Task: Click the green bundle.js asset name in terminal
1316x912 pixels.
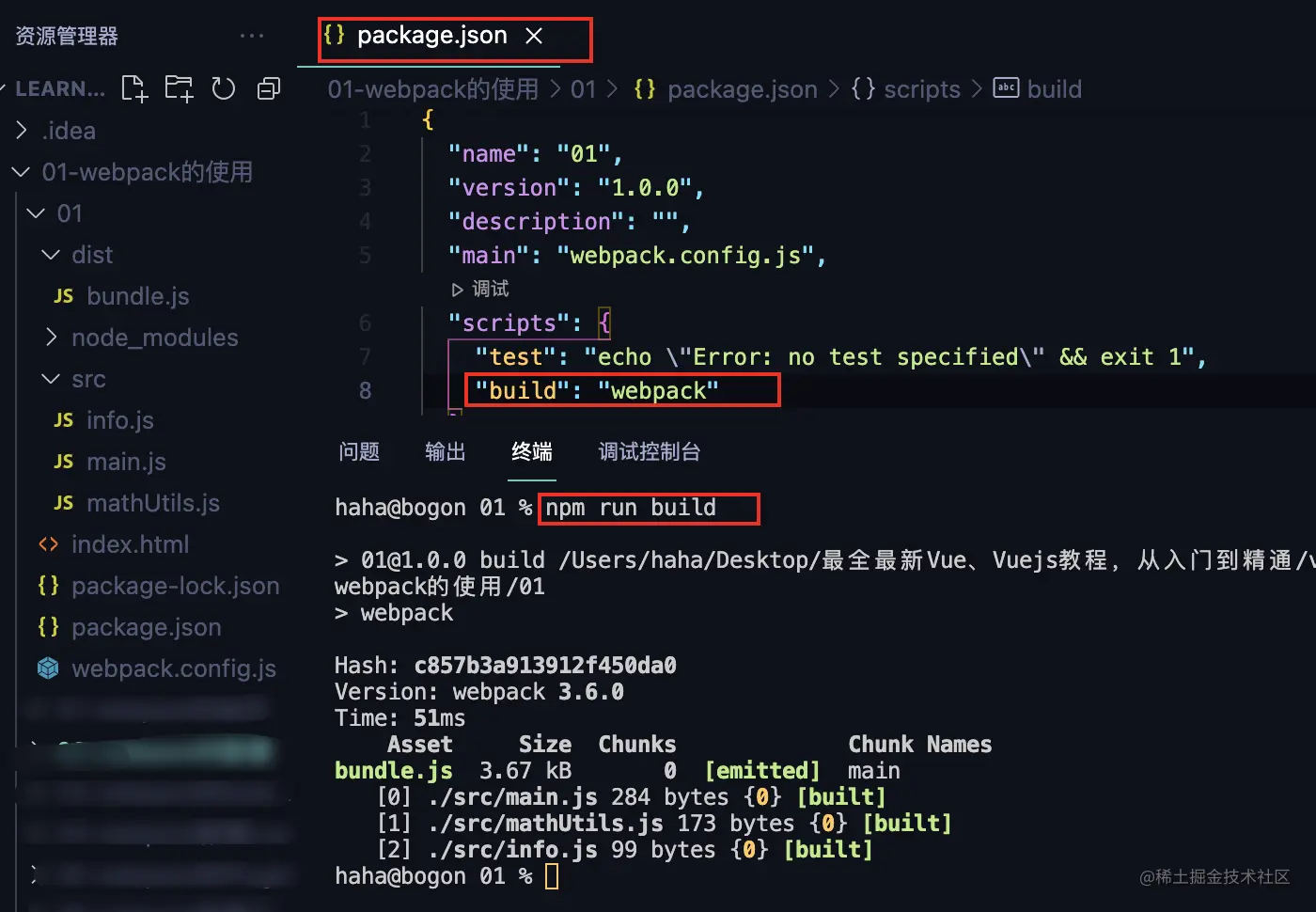Action: click(394, 771)
